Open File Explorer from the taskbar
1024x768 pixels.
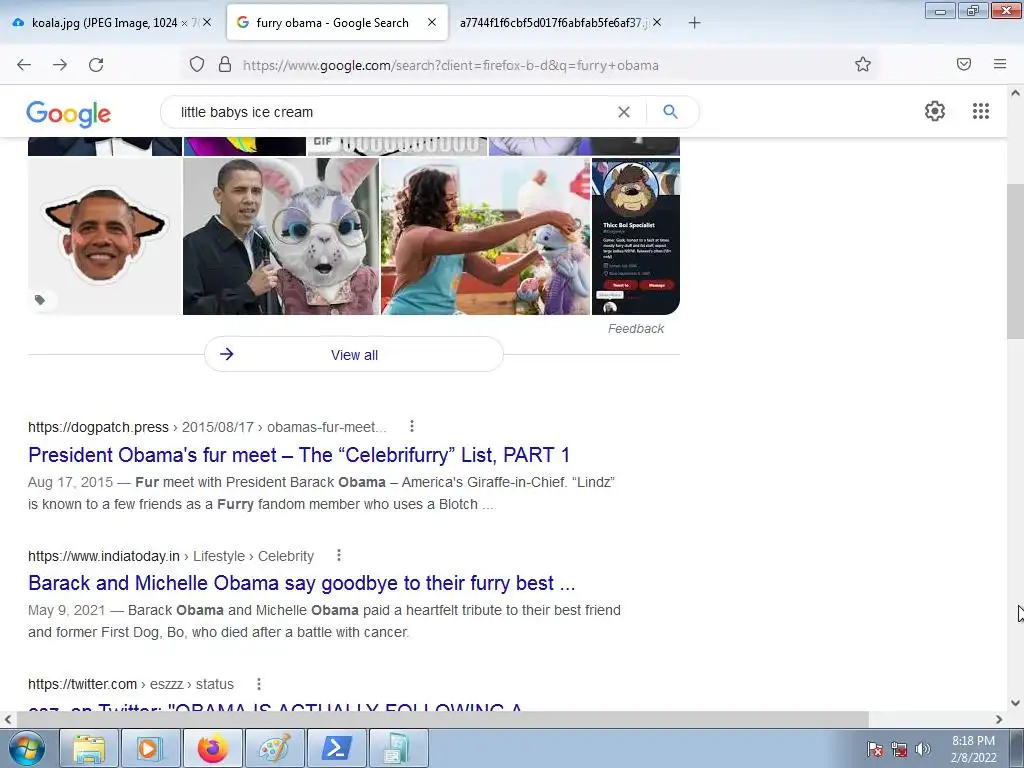click(89, 748)
